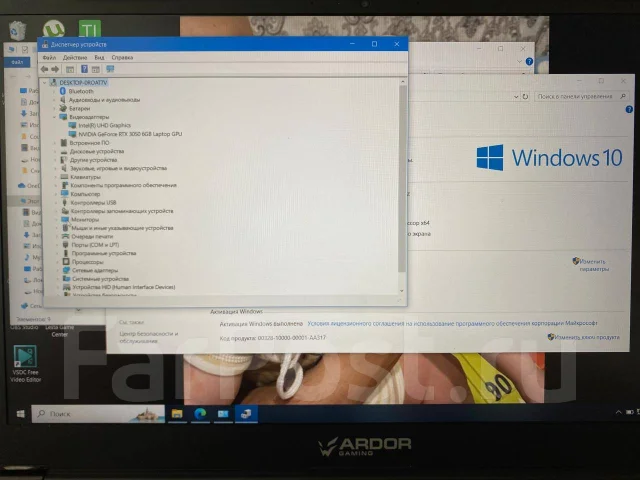Click the Клавиатуры keyboard category icon

click(64, 177)
